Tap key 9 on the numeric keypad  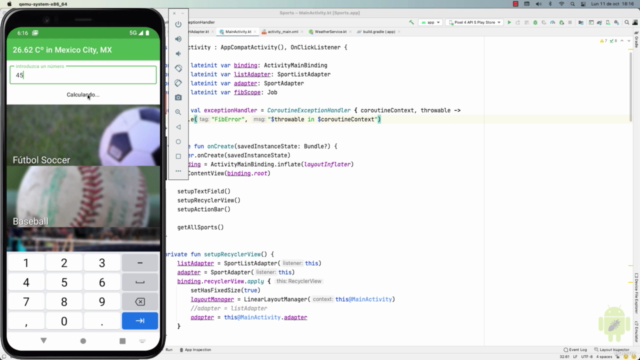102,302
